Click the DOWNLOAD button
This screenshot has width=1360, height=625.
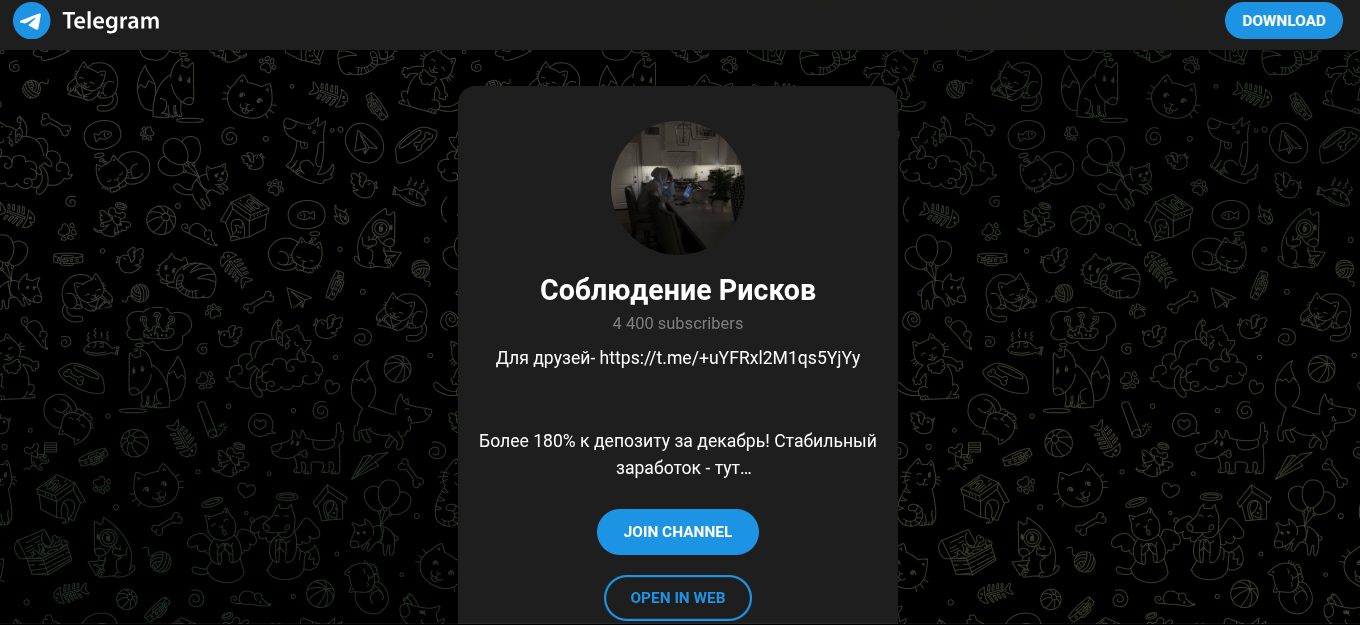pyautogui.click(x=1284, y=20)
